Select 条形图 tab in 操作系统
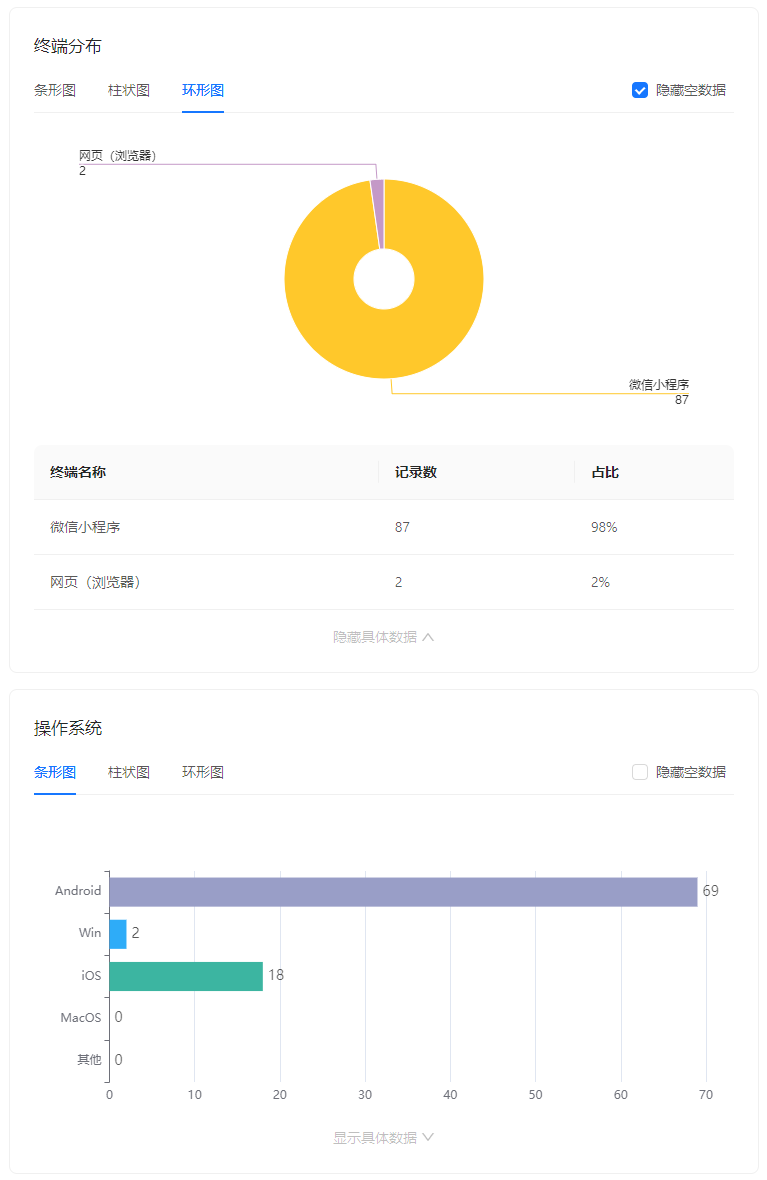This screenshot has height=1180, width=767. [x=55, y=772]
